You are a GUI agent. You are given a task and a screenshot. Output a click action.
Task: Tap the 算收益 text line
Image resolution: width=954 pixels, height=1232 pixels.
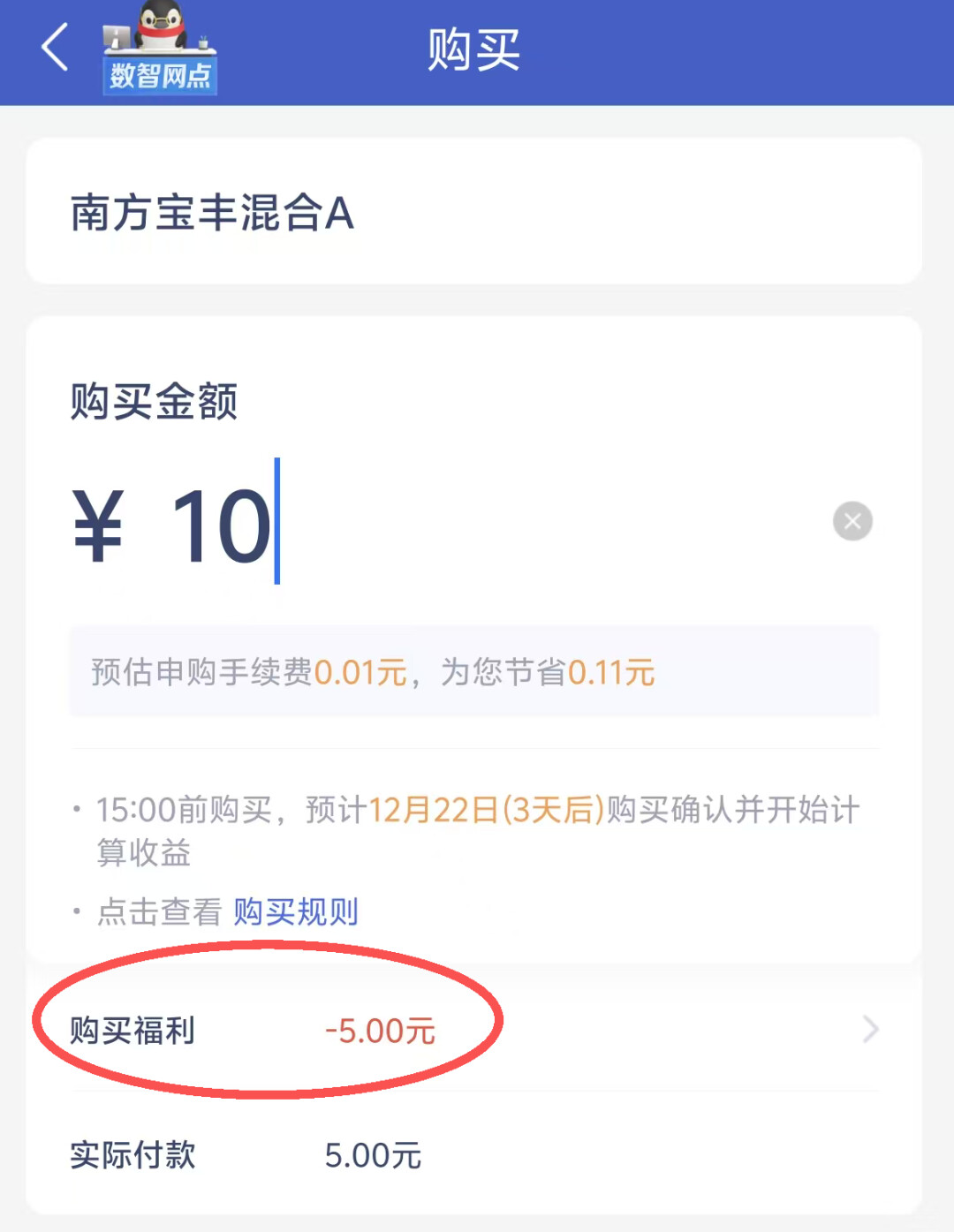pos(144,853)
